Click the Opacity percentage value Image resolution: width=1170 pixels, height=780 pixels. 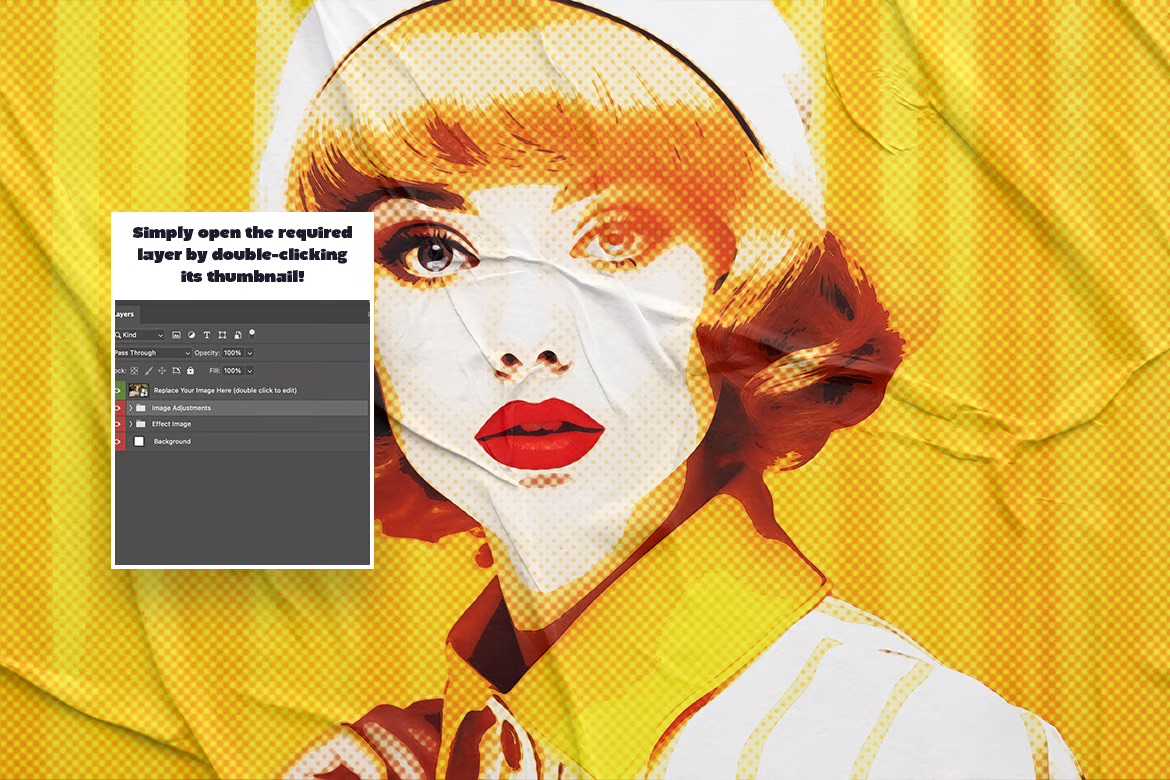(233, 353)
